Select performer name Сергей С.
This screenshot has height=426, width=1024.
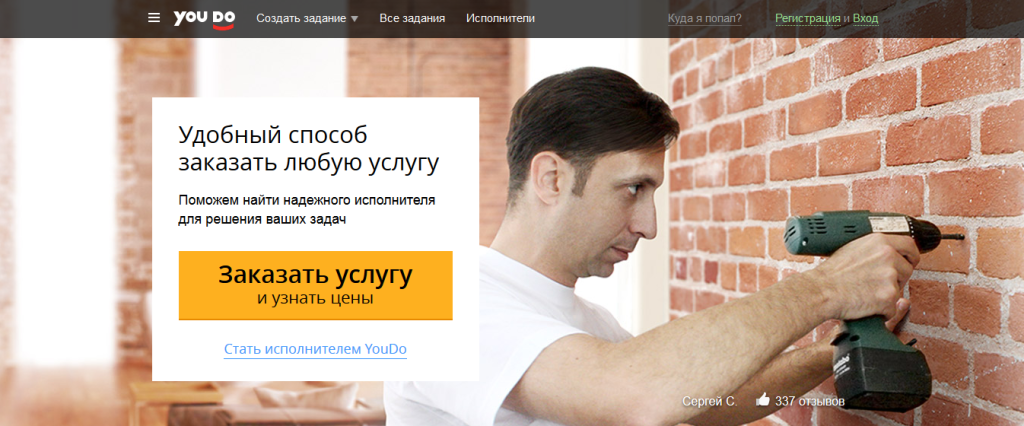(710, 401)
